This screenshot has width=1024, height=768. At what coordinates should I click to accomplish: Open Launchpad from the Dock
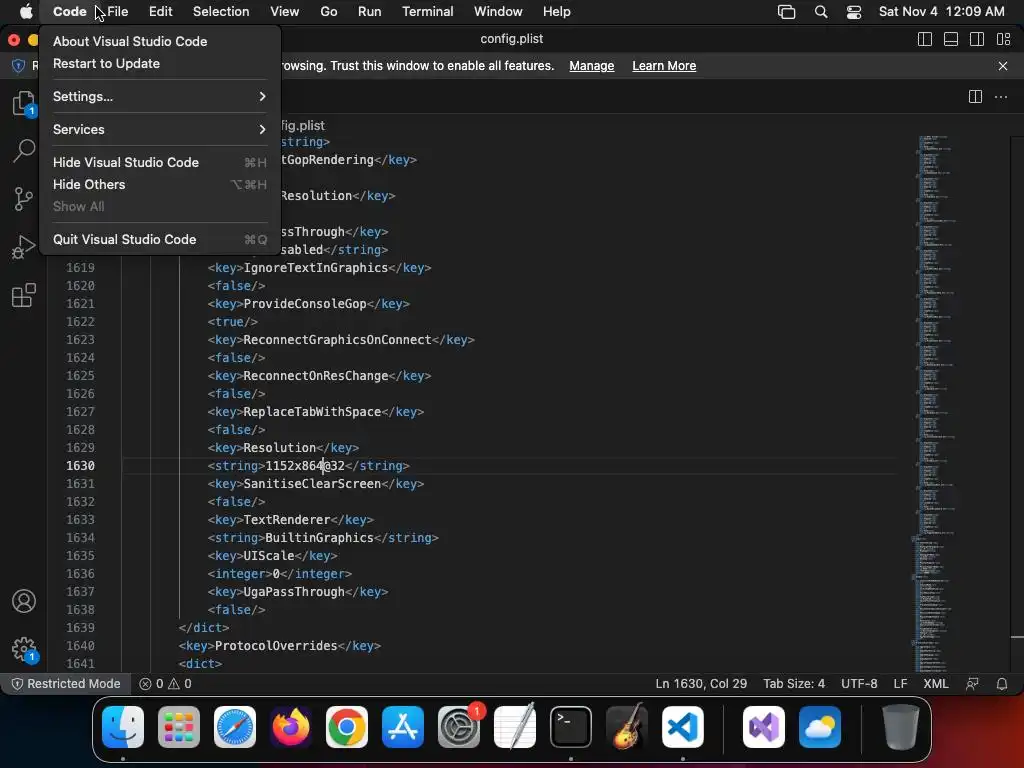179,727
